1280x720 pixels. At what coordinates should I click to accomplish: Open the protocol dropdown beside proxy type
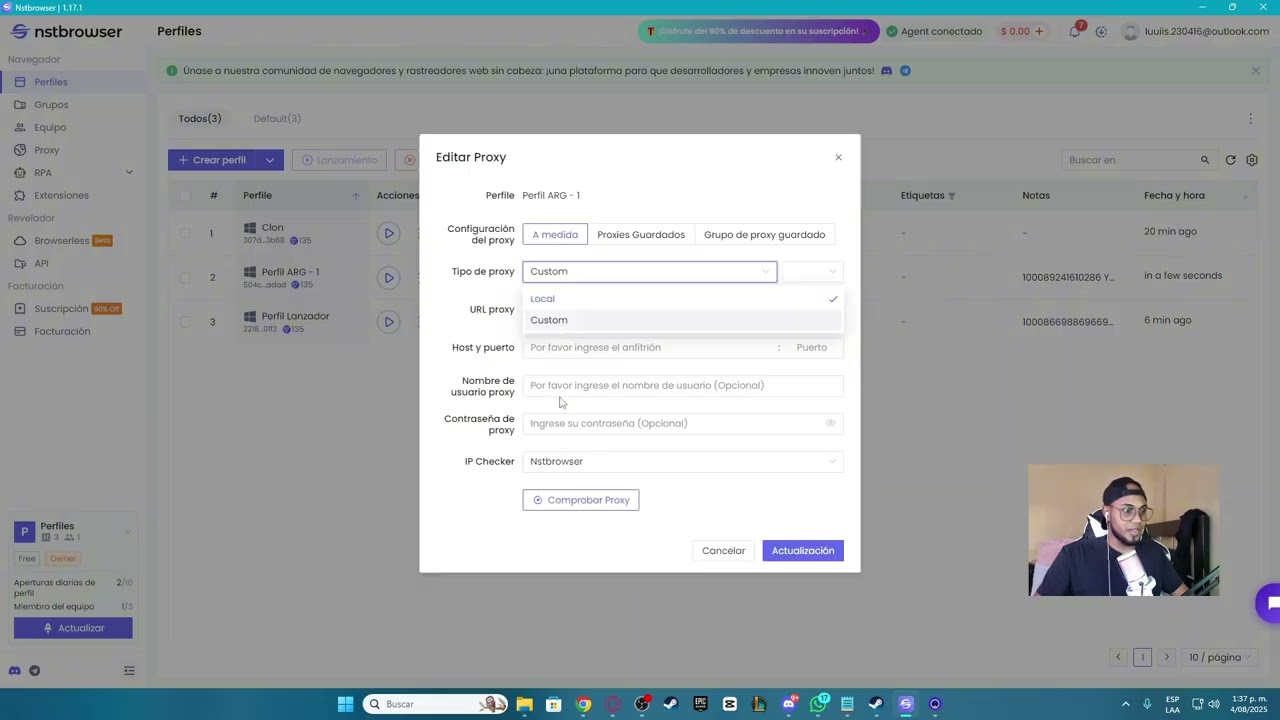pos(811,271)
